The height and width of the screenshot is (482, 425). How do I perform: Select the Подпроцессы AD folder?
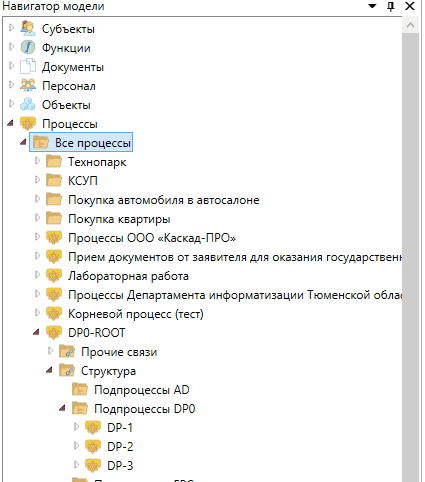142,390
